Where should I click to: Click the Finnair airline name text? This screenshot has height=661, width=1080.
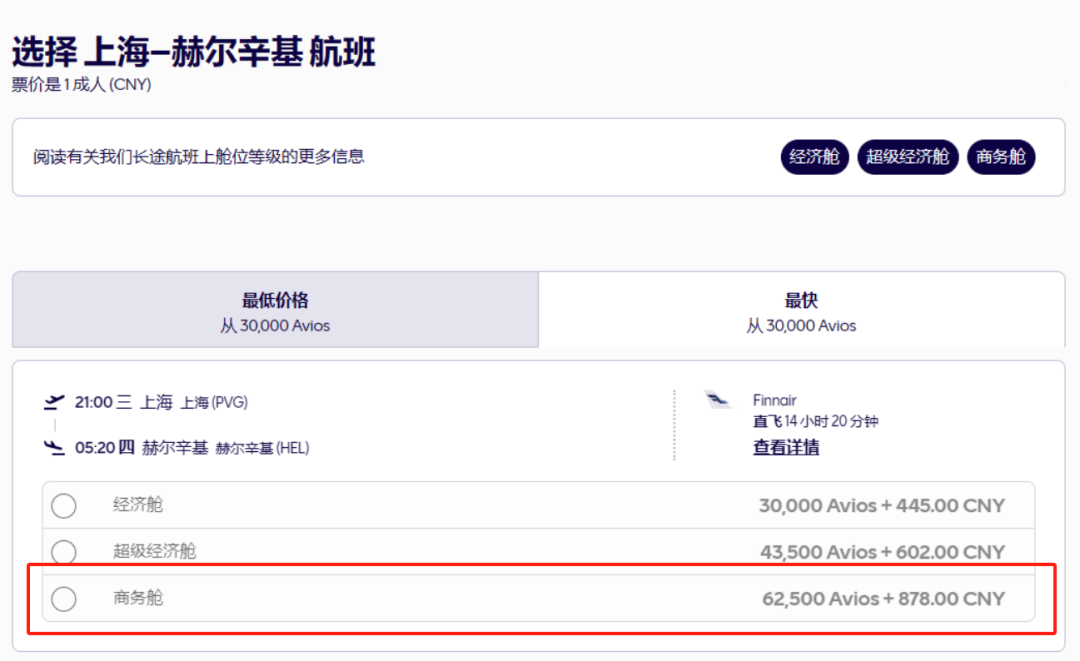pyautogui.click(x=774, y=400)
